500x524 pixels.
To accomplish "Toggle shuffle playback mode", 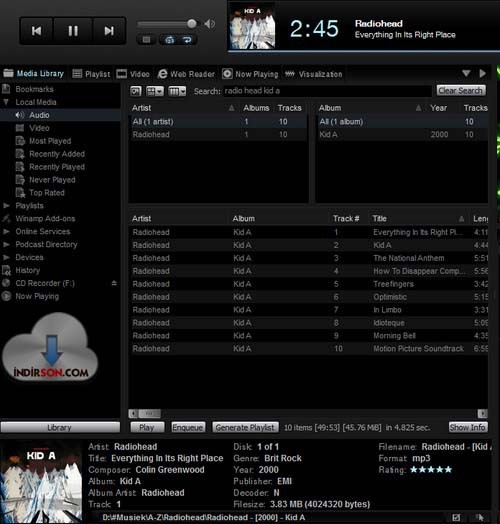I will click(169, 40).
